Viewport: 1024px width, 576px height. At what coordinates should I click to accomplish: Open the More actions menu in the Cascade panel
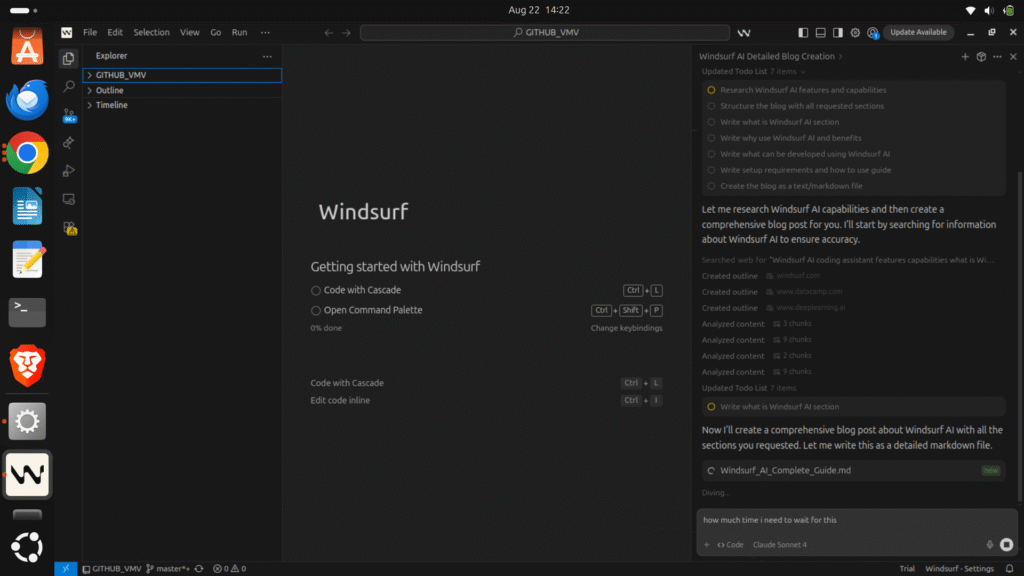(x=997, y=57)
